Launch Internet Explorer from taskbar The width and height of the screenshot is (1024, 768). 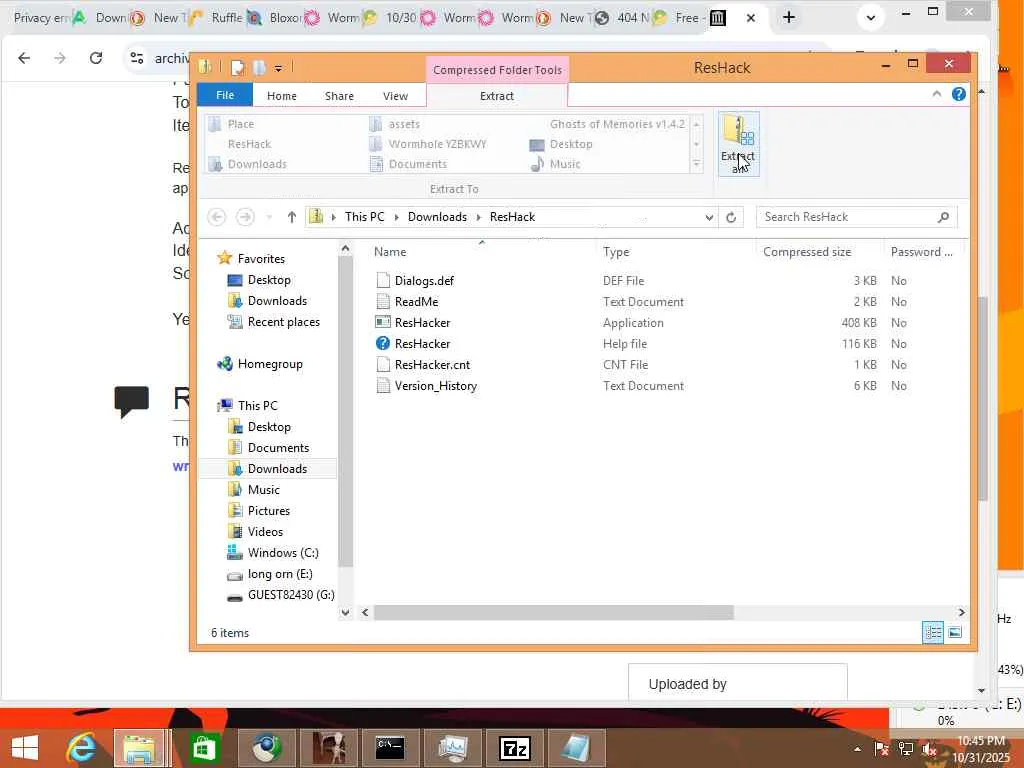(x=81, y=748)
